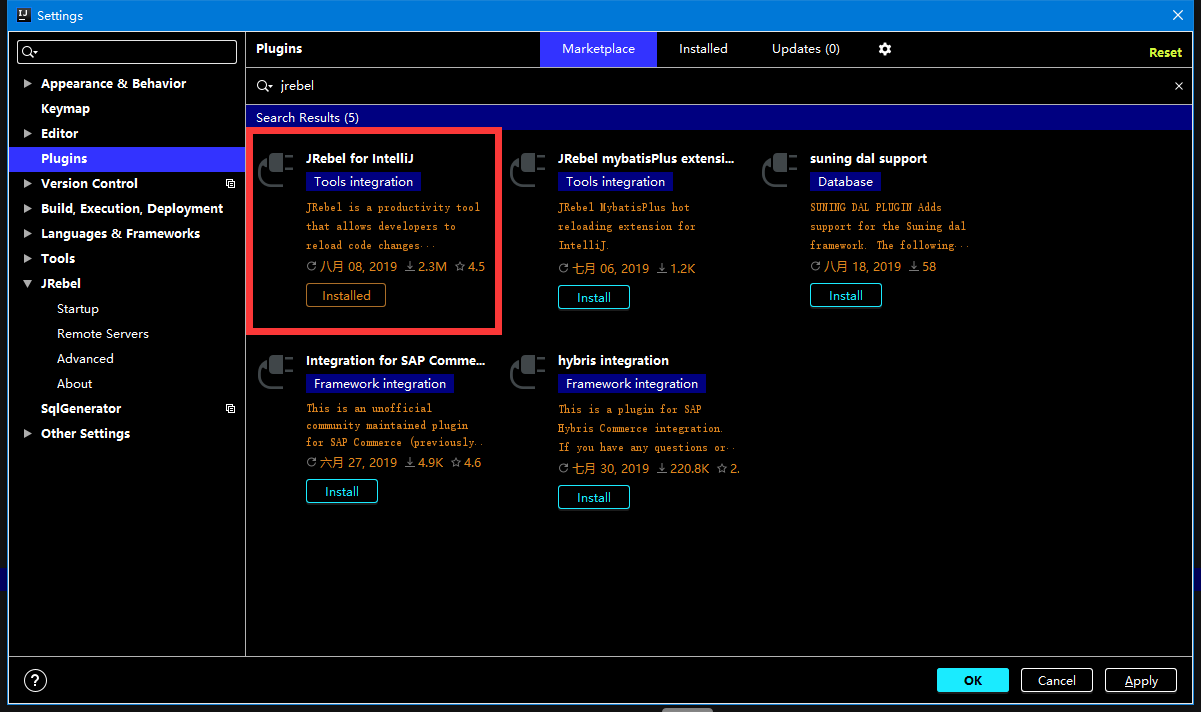1201x712 pixels.
Task: Open the Updates (0) tab
Action: click(805, 49)
